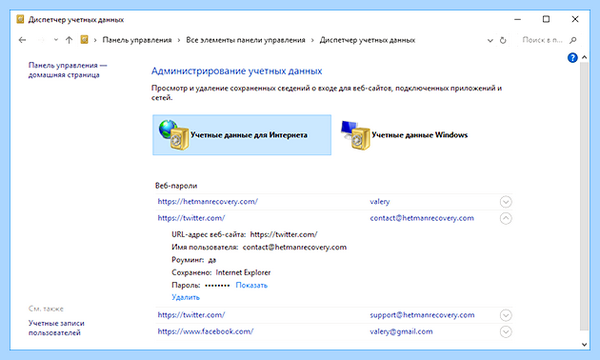This screenshot has width=600, height=360.
Task: Collapse the contact@hetmanrecovery.com Twitter entry
Action: coord(506,218)
